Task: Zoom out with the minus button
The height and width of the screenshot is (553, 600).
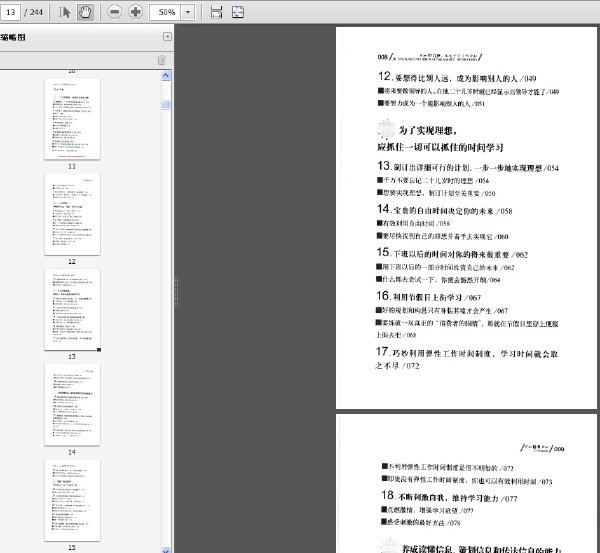Action: [x=114, y=12]
